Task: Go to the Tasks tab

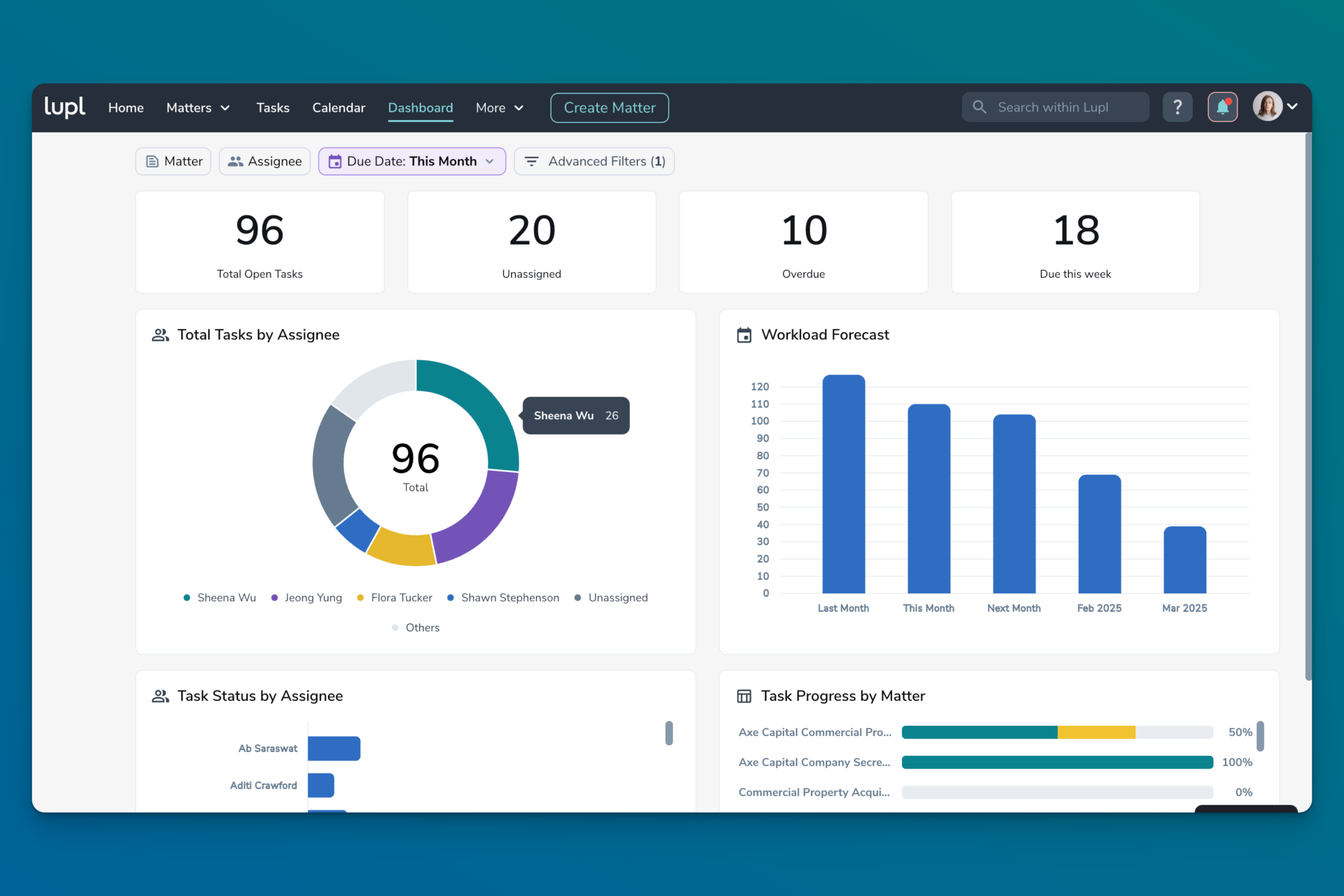Action: (272, 108)
